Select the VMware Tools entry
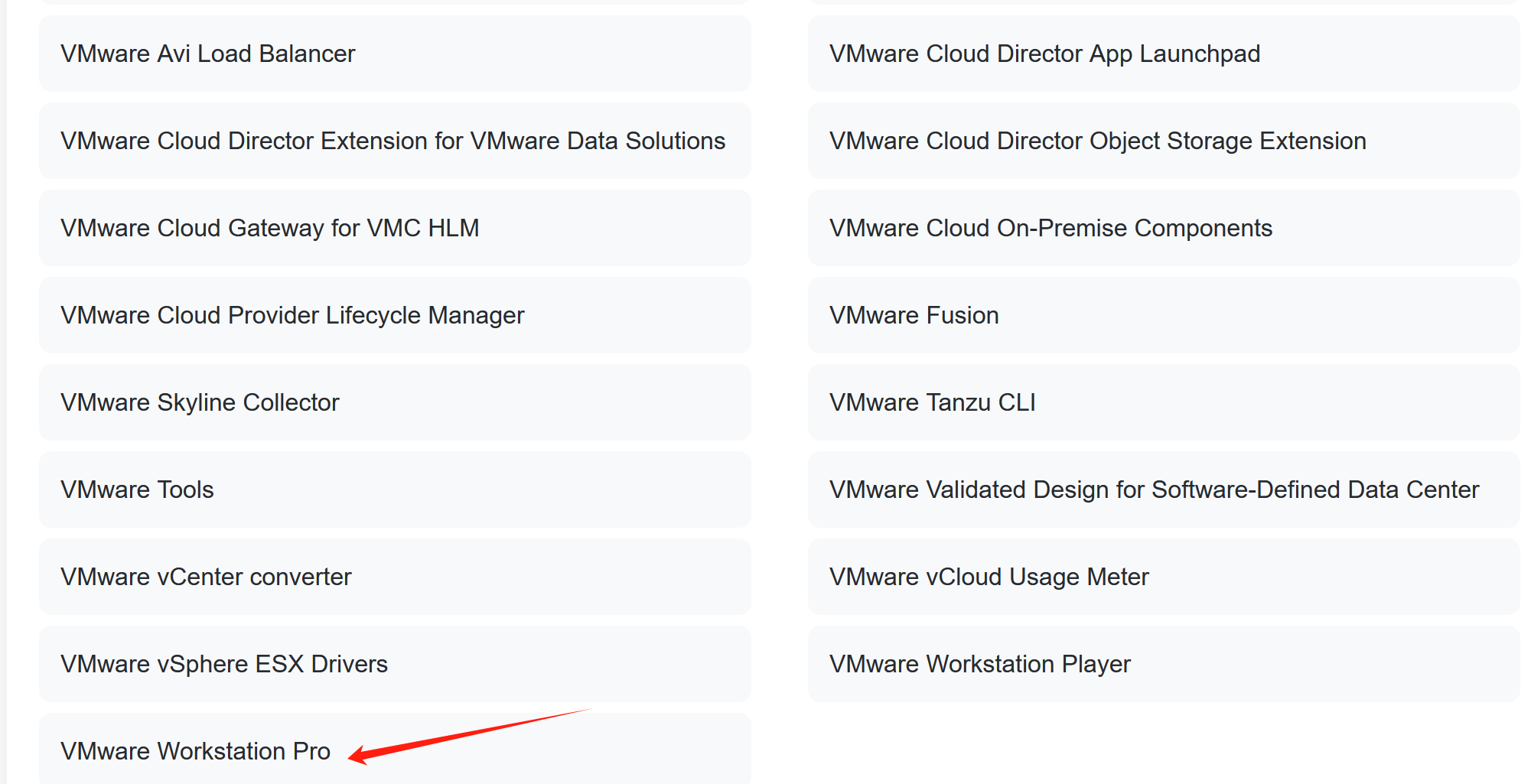This screenshot has width=1531, height=784. [x=395, y=490]
